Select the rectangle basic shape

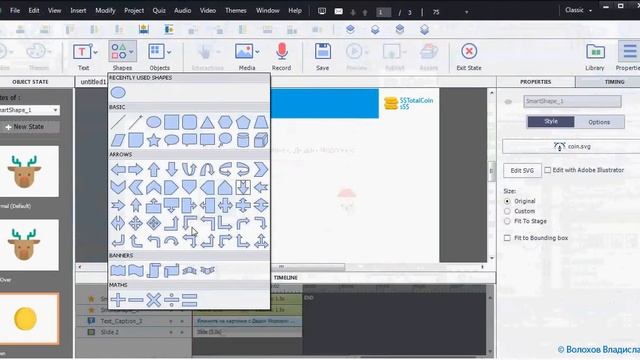pyautogui.click(x=171, y=122)
